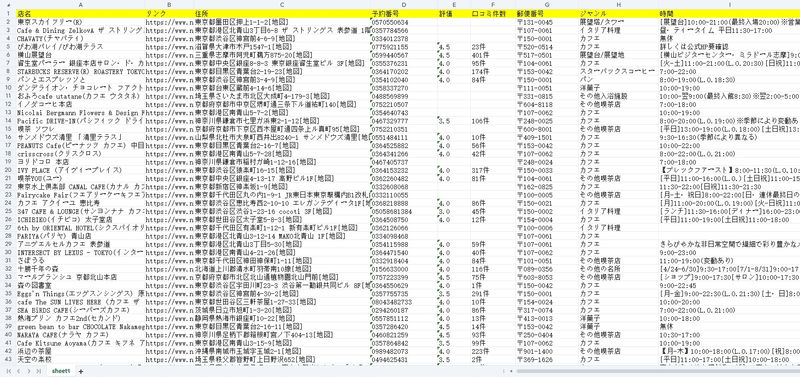The width and height of the screenshot is (800, 377).
Task: Select the 291件 review count cell
Action: [493, 293]
